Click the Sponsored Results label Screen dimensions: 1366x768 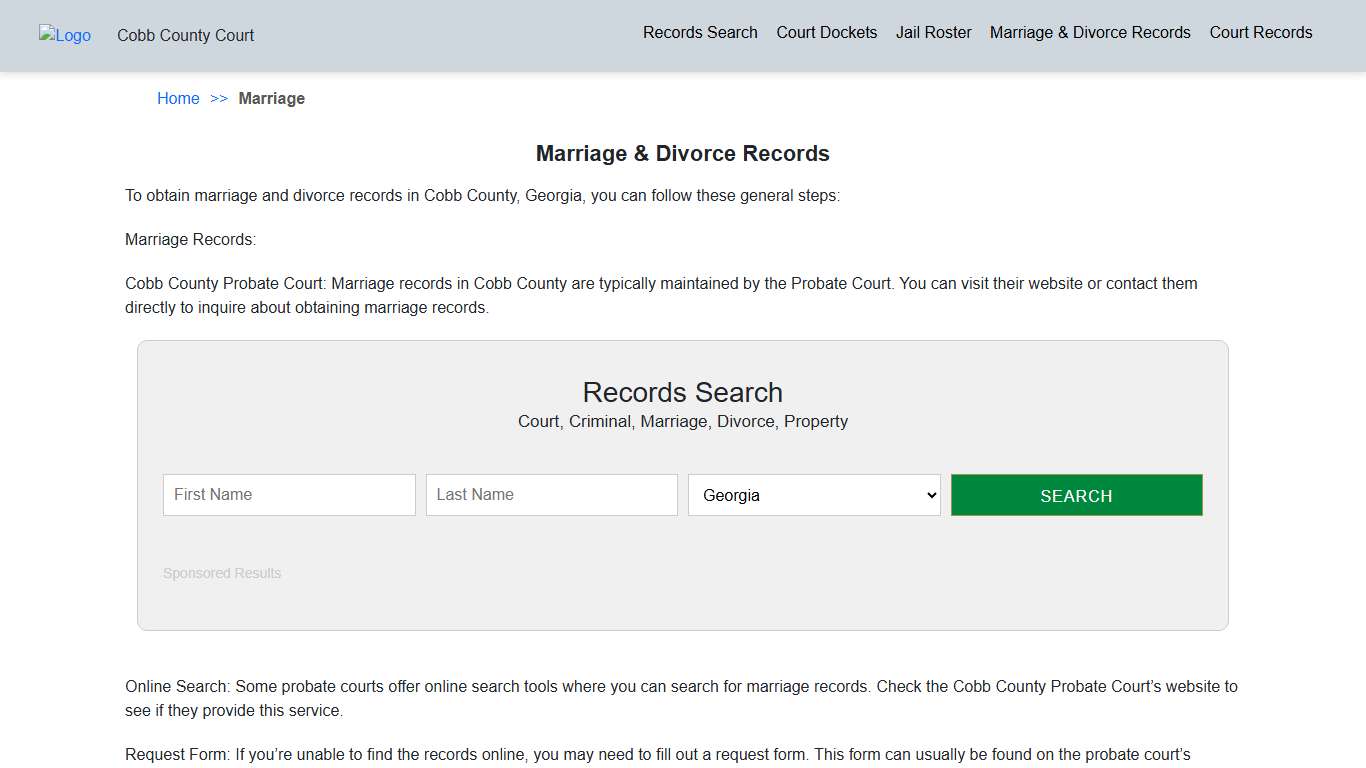[x=222, y=573]
